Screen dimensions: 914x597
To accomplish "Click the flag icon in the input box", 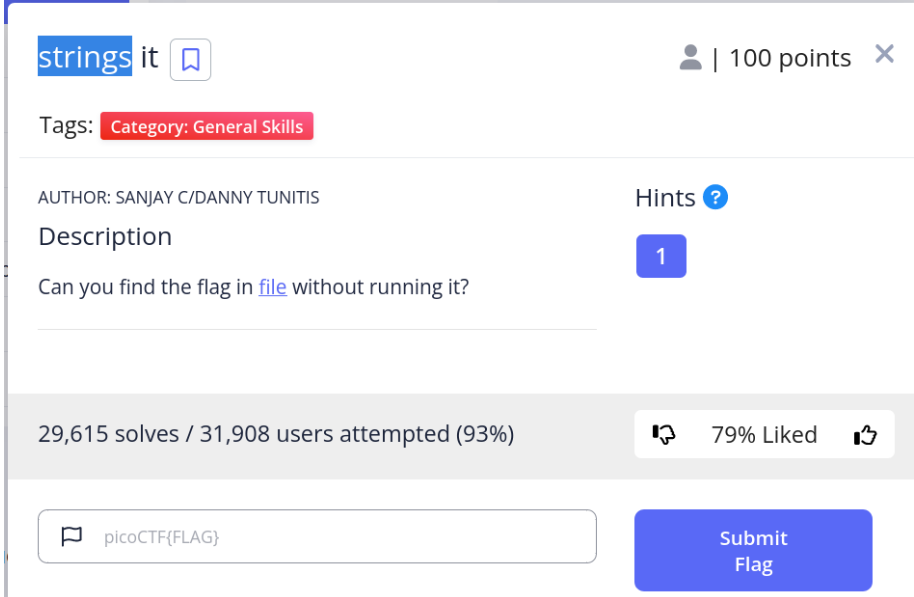I will [71, 537].
